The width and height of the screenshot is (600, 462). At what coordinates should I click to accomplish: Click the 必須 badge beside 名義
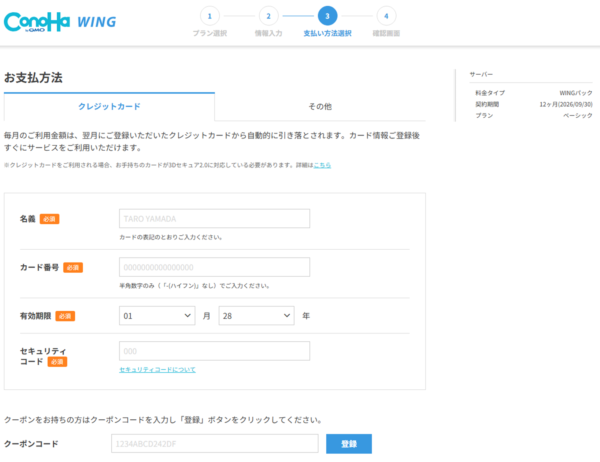click(x=50, y=219)
